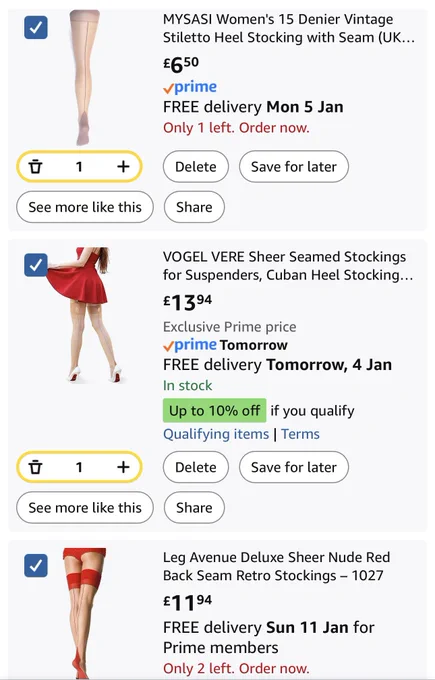This screenshot has height=680, width=435.
Task: Open the Qualifying items link
Action: (216, 434)
